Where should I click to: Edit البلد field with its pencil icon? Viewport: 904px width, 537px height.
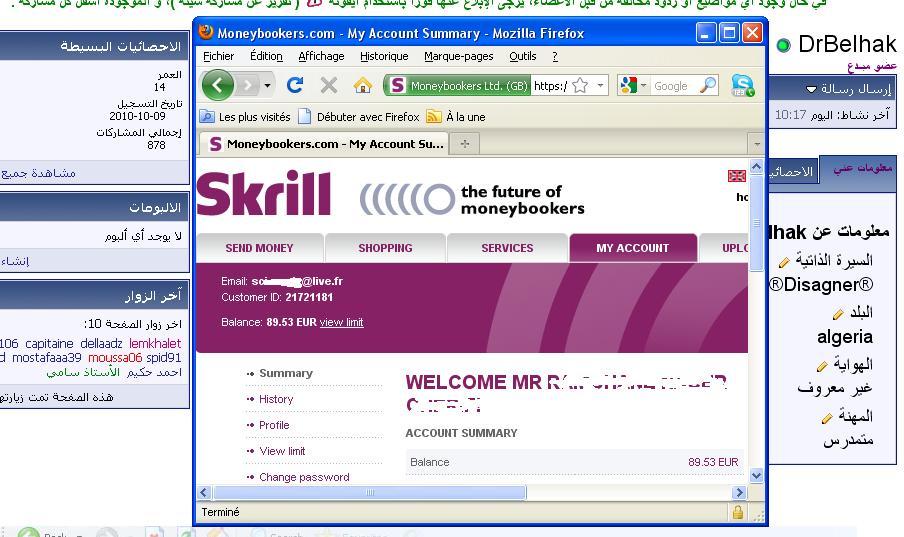[x=838, y=314]
